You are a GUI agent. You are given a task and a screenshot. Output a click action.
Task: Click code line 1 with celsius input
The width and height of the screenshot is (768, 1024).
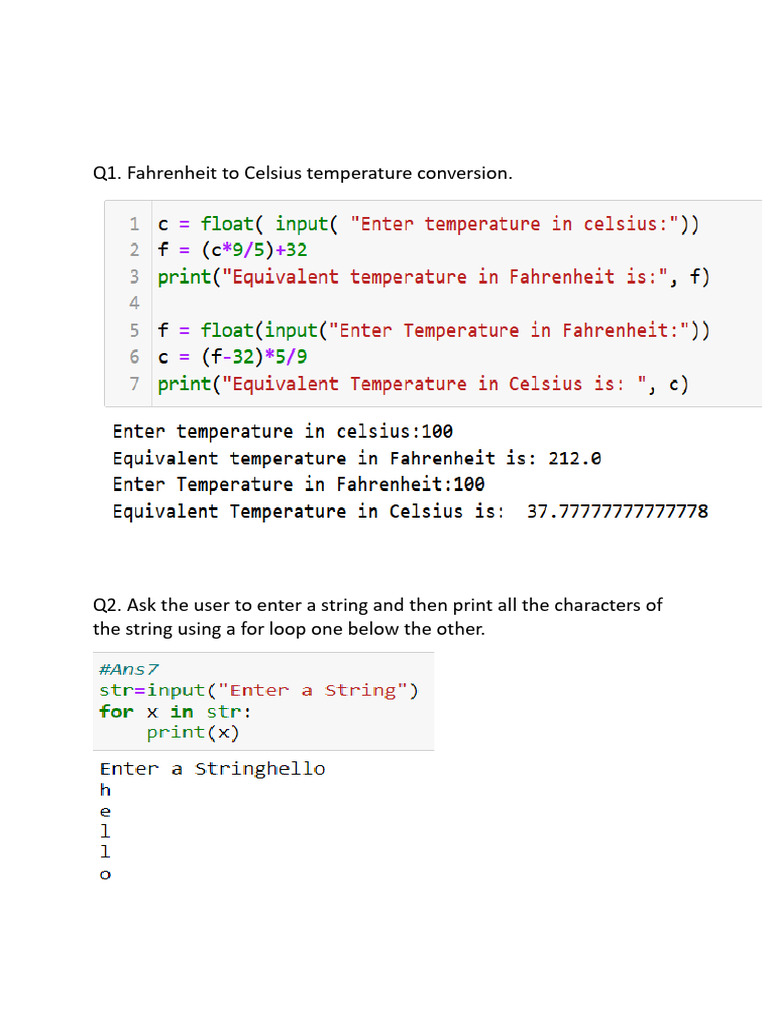428,224
